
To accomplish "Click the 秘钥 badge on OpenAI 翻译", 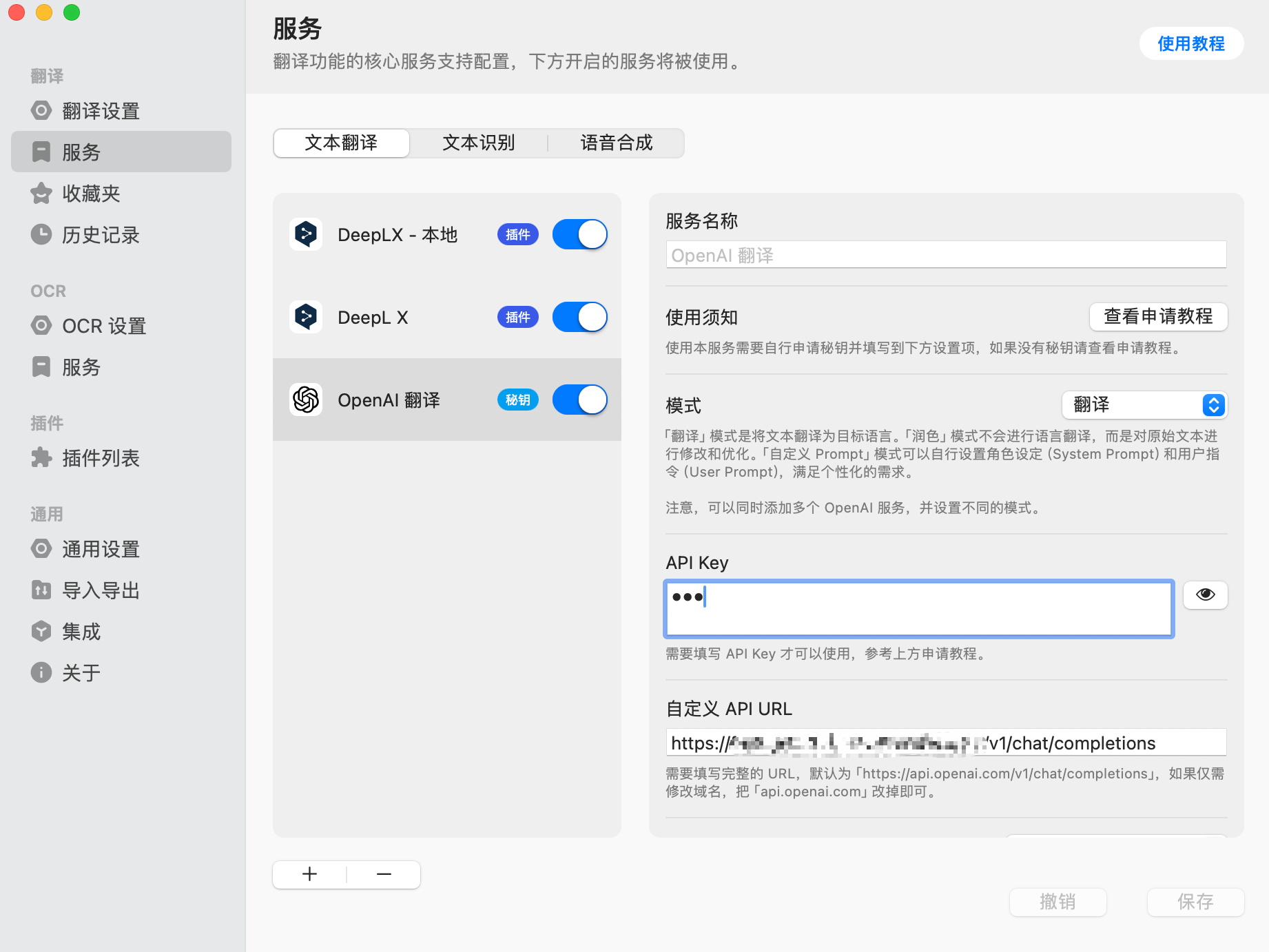I will click(x=518, y=400).
